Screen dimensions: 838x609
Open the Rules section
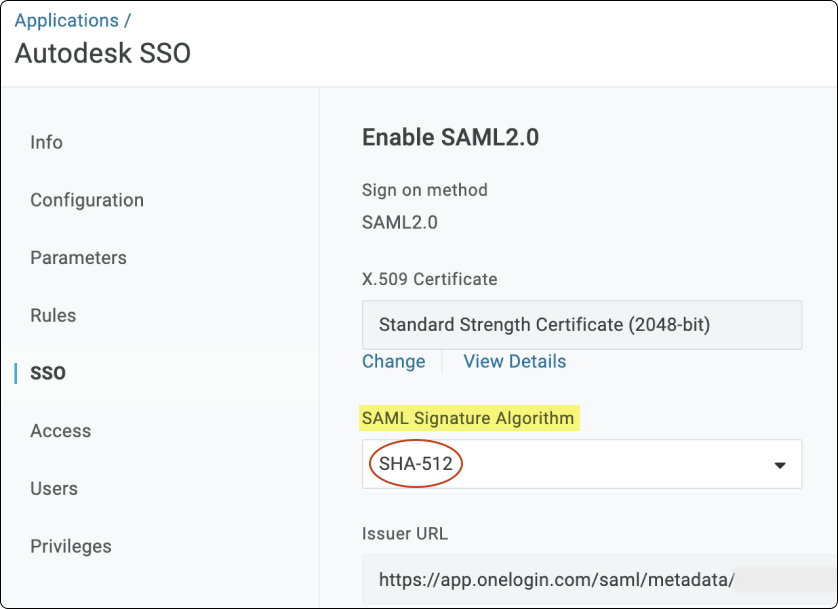point(52,315)
